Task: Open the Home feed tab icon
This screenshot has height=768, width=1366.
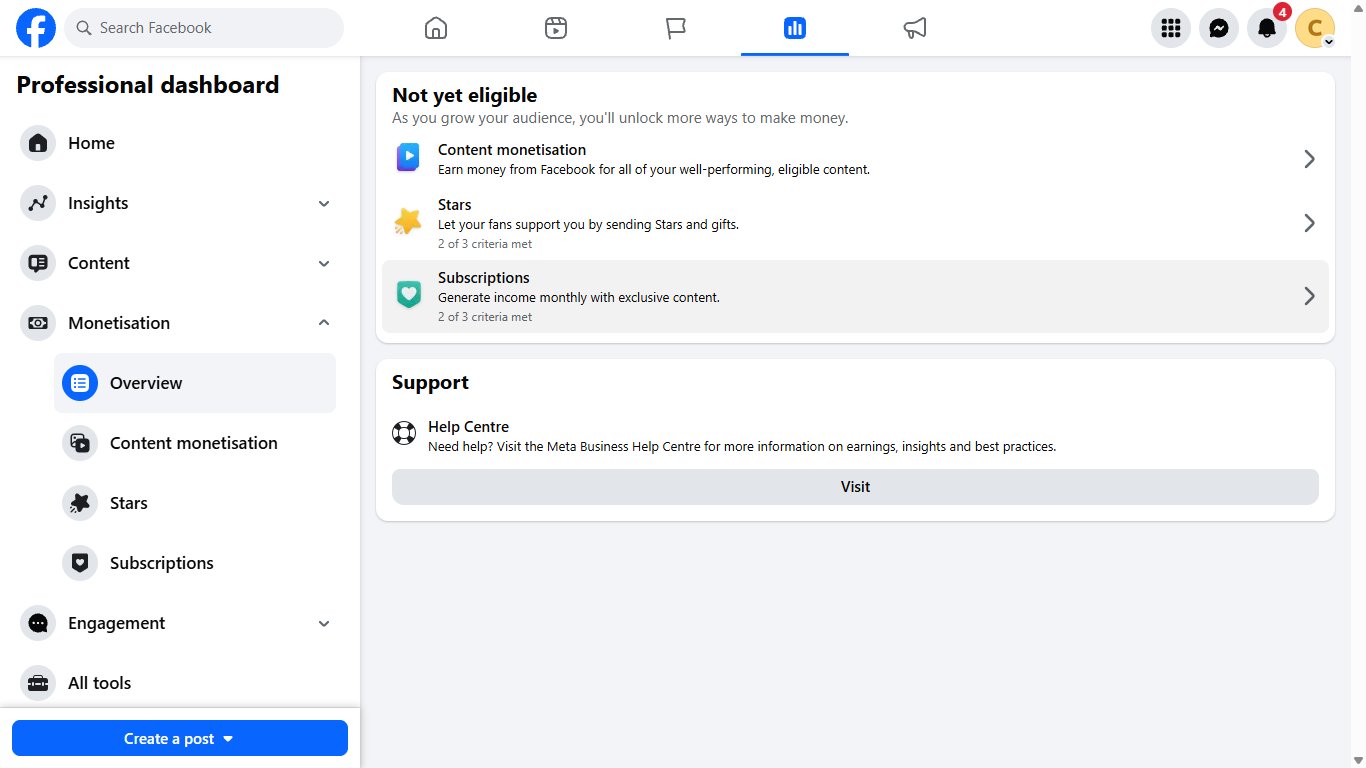Action: click(x=436, y=28)
